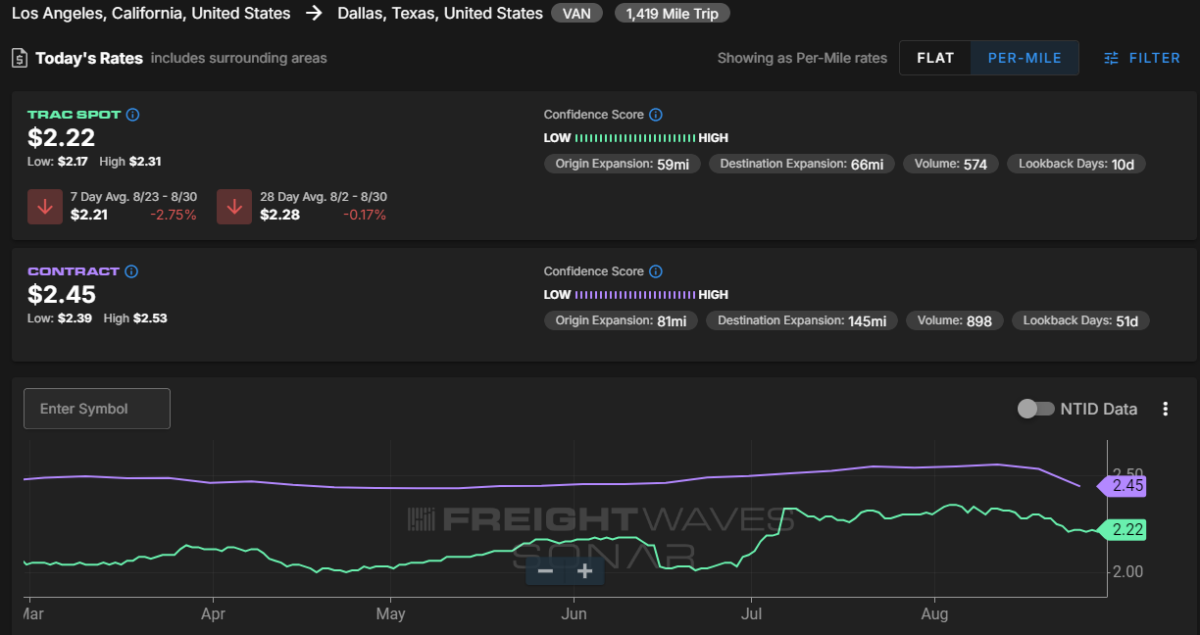Open the CONTRACT info icon
This screenshot has width=1200, height=635.
[x=132, y=271]
